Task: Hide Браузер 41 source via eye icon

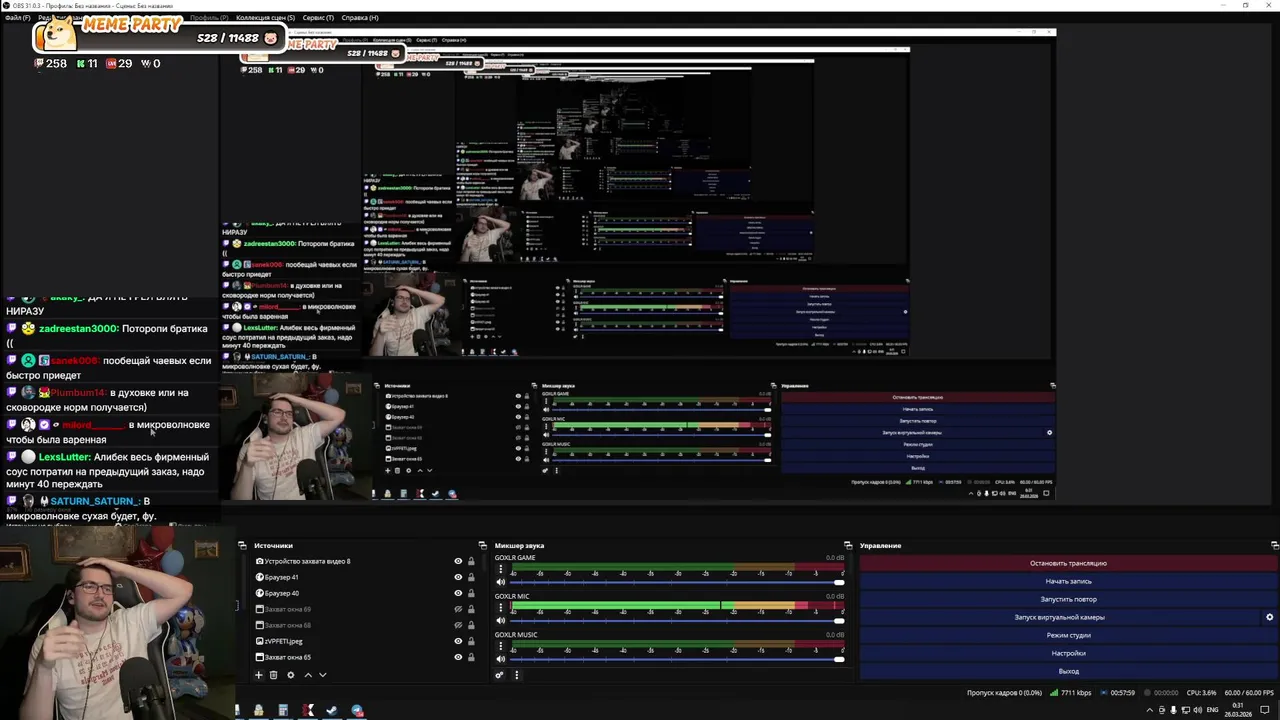Action: point(458,577)
